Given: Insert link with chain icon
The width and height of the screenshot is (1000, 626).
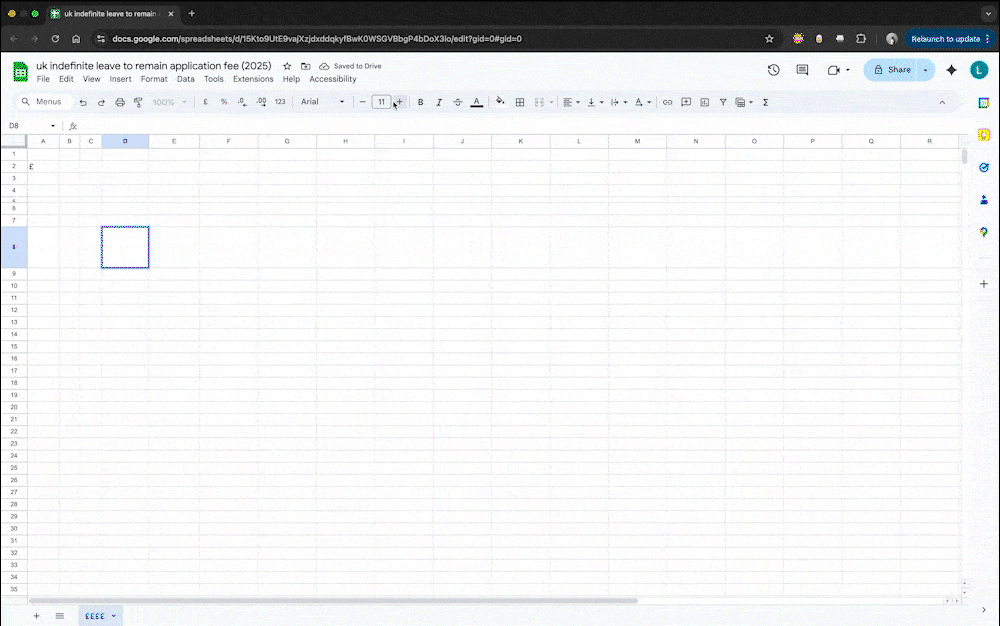Looking at the screenshot, I should click(x=667, y=102).
